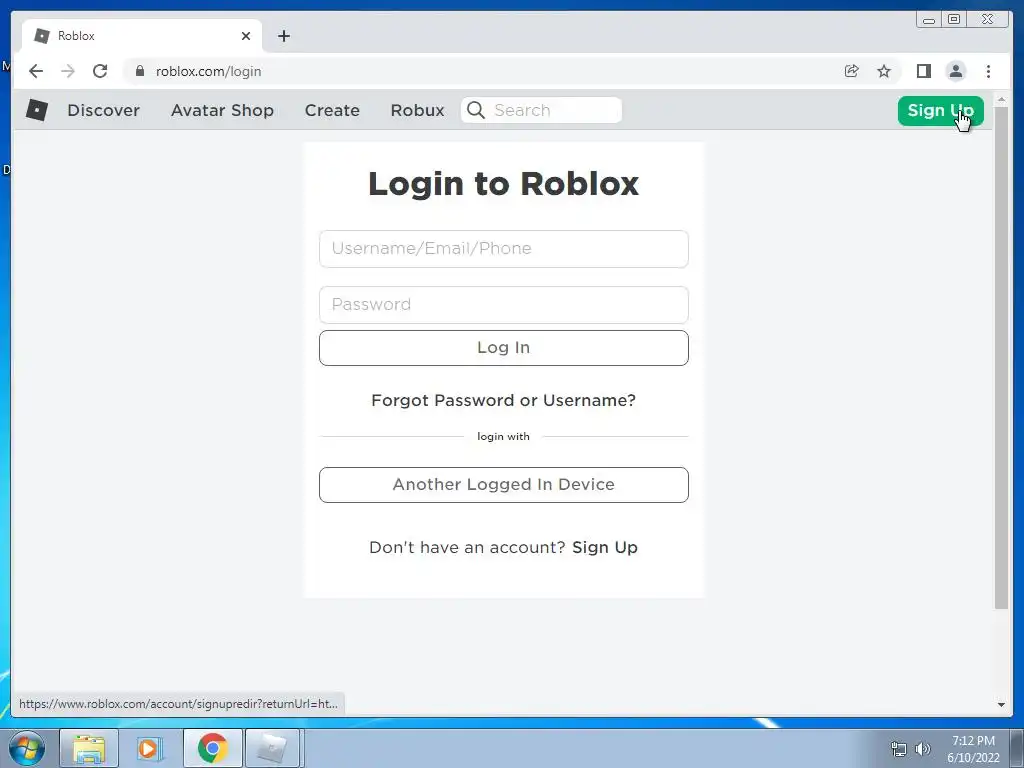Open network status tray icon

pos(899,749)
